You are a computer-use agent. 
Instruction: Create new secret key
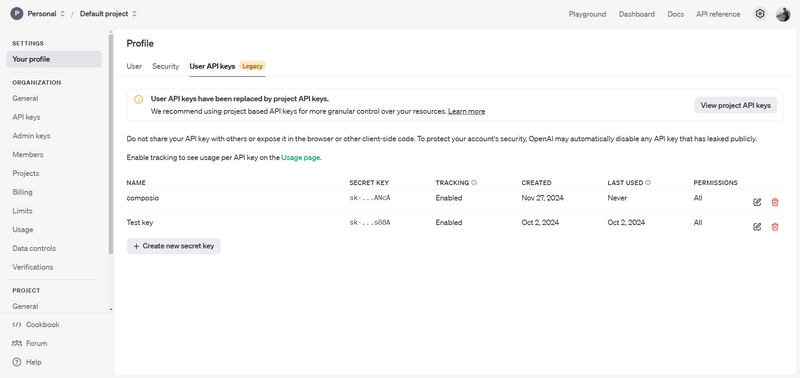[173, 246]
